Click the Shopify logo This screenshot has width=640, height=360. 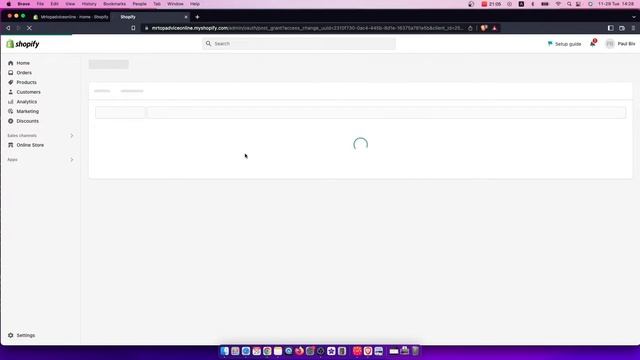(x=23, y=44)
